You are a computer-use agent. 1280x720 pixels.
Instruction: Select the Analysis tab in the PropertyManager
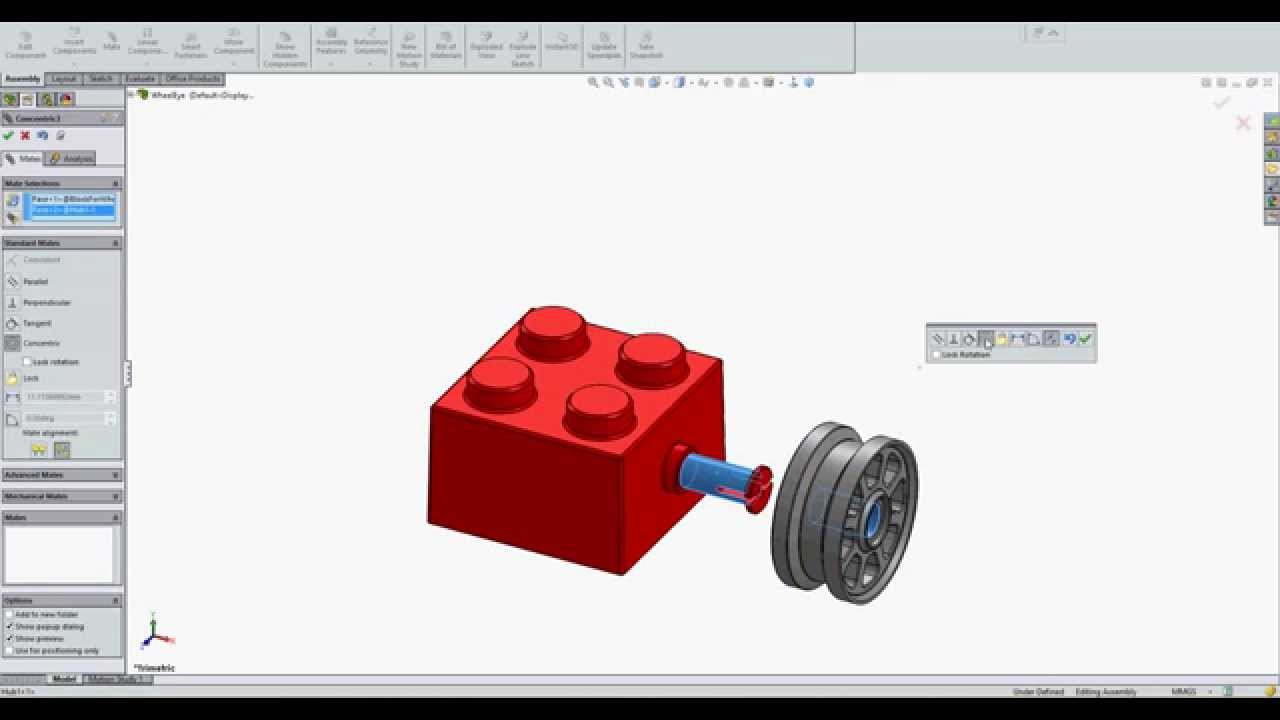pyautogui.click(x=70, y=158)
